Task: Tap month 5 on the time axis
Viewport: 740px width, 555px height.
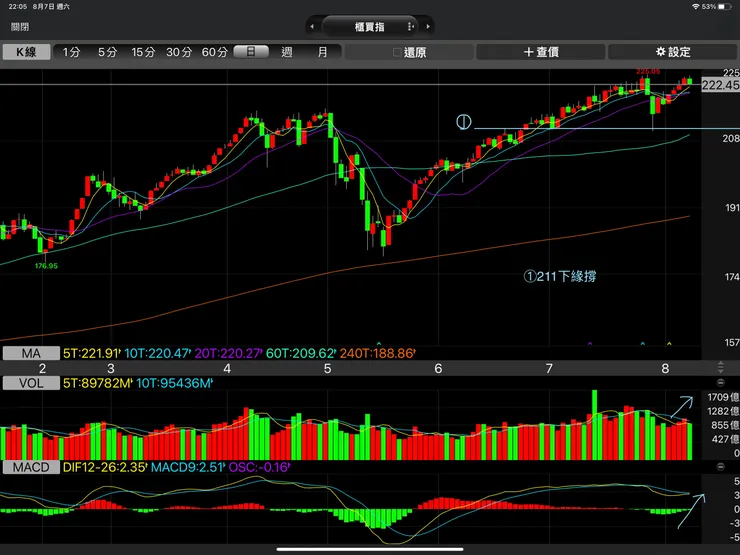Action: click(328, 369)
